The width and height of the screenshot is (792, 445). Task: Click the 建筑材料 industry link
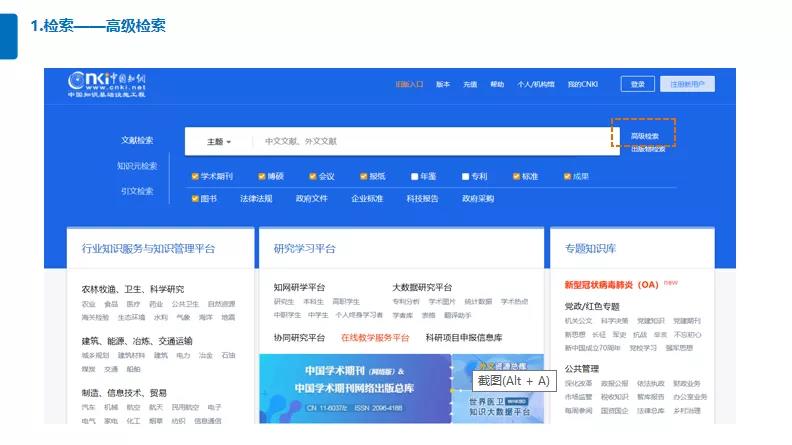click(x=131, y=356)
